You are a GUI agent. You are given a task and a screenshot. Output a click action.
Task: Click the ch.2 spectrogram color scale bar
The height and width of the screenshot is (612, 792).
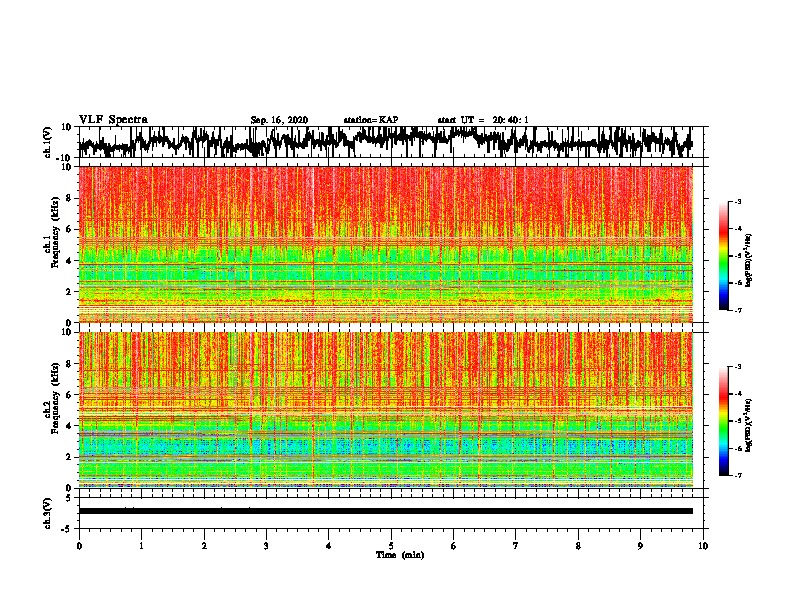coord(724,421)
